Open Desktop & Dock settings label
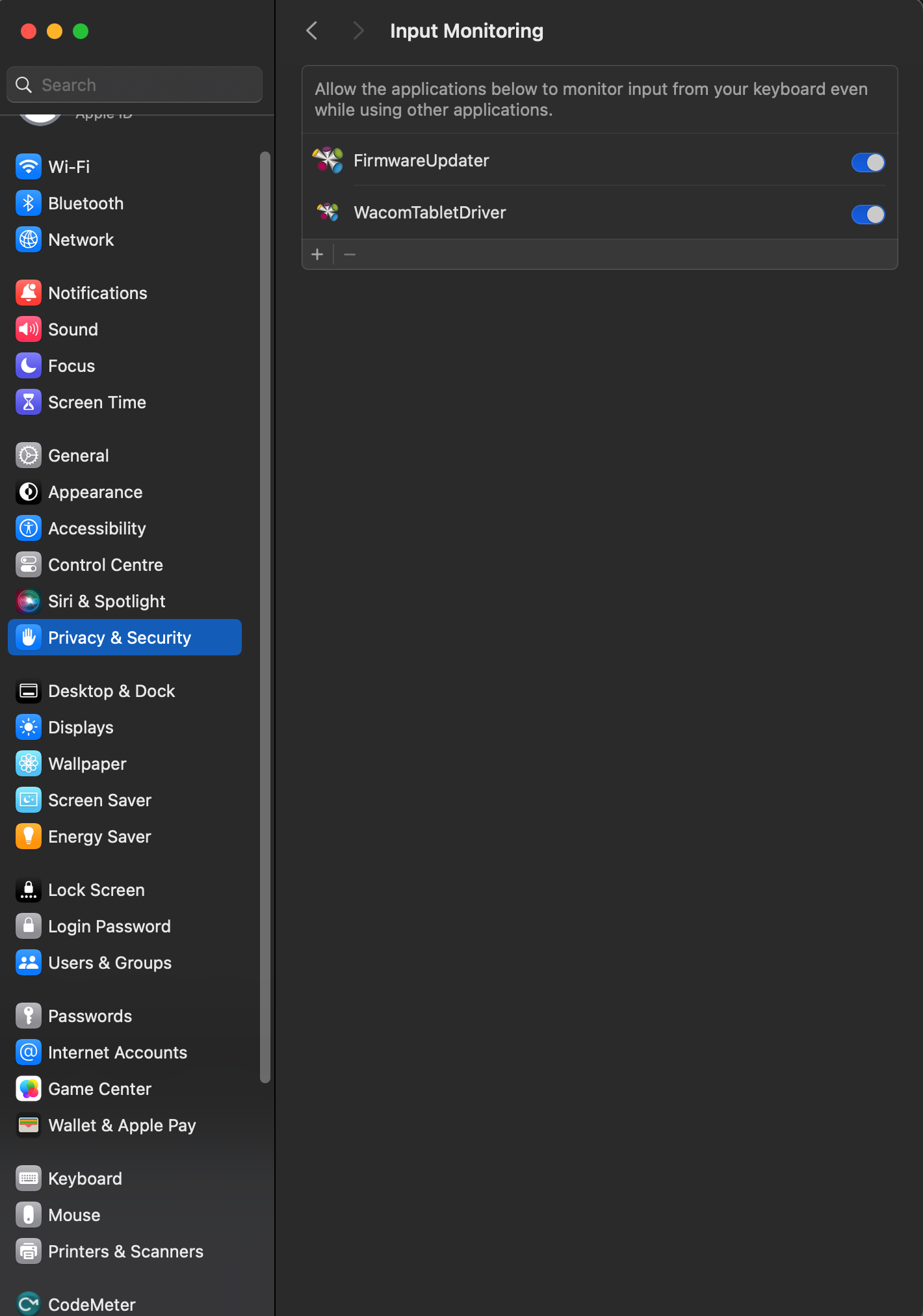The image size is (923, 1316). pos(112,691)
